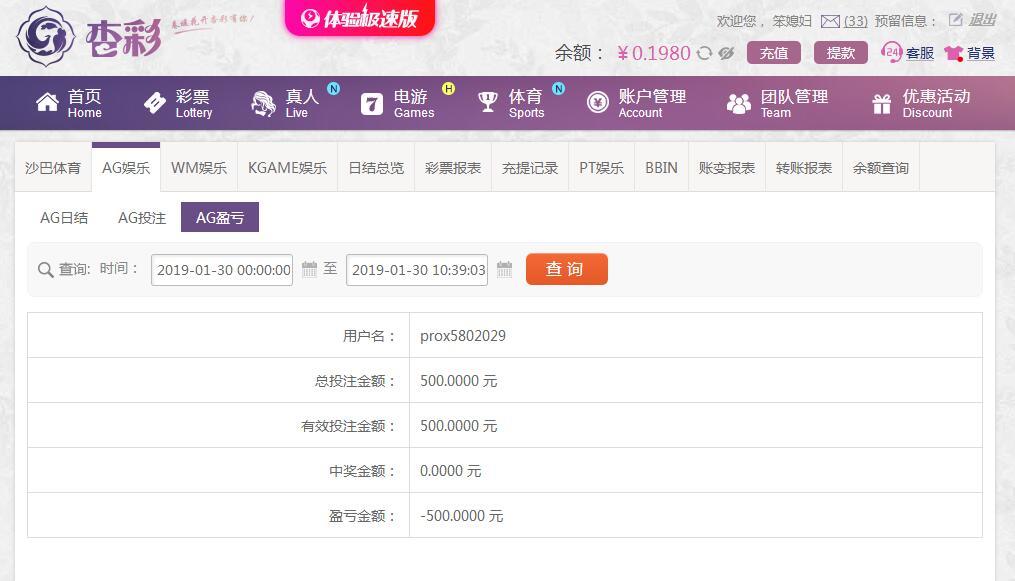The width and height of the screenshot is (1015, 581).
Task: Click the 提款 withdraw button
Action: click(x=841, y=53)
